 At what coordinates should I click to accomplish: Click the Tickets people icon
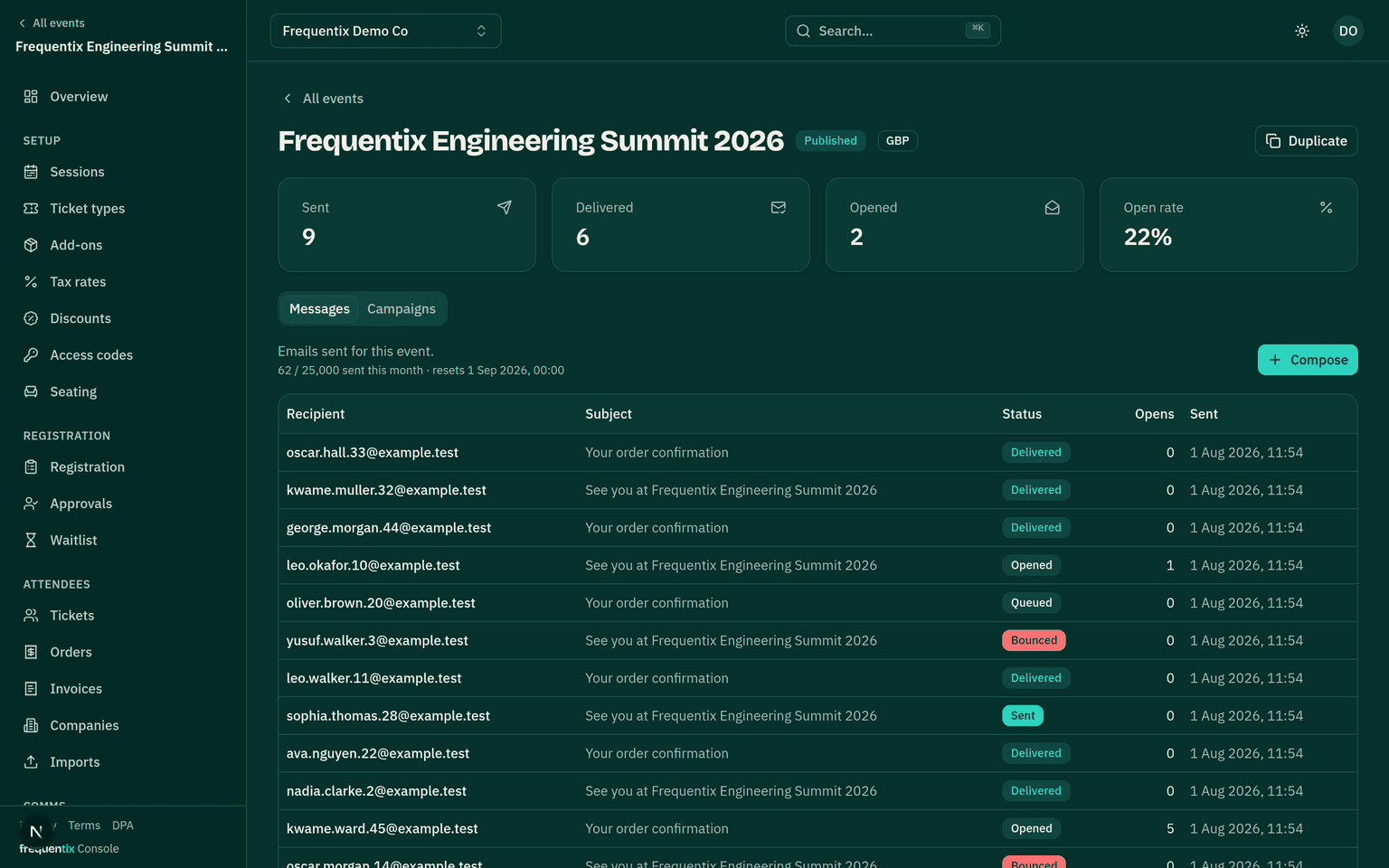pos(31,615)
